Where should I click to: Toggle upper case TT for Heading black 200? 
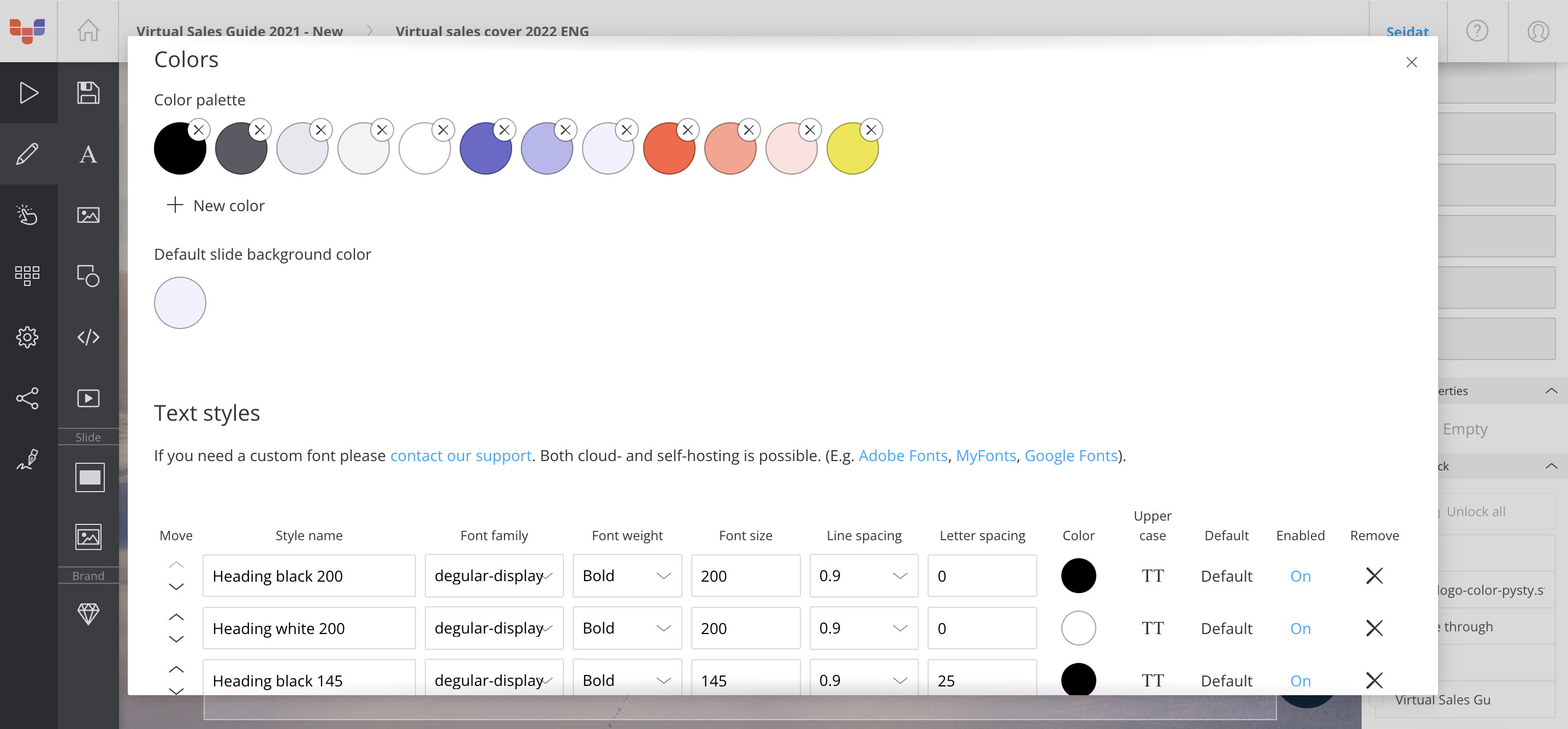[x=1153, y=576]
